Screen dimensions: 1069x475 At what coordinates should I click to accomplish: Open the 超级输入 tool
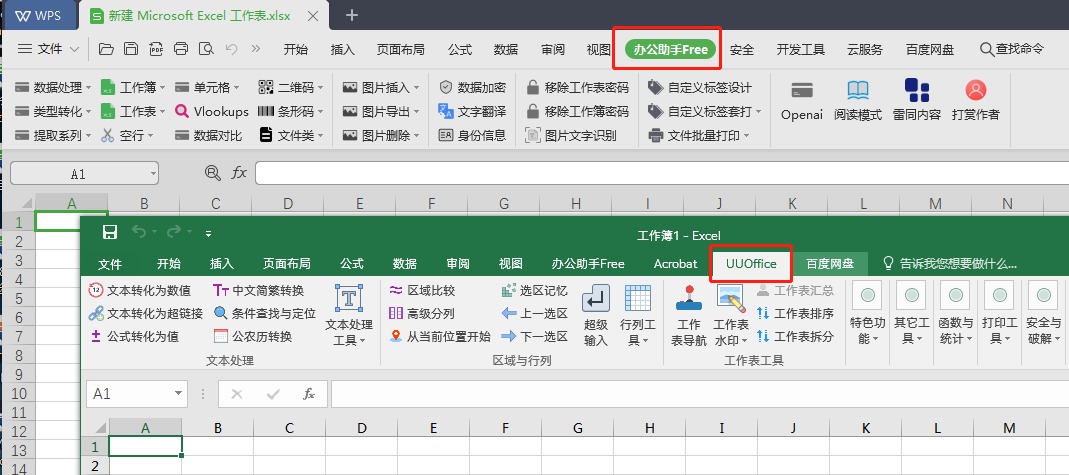coord(596,316)
